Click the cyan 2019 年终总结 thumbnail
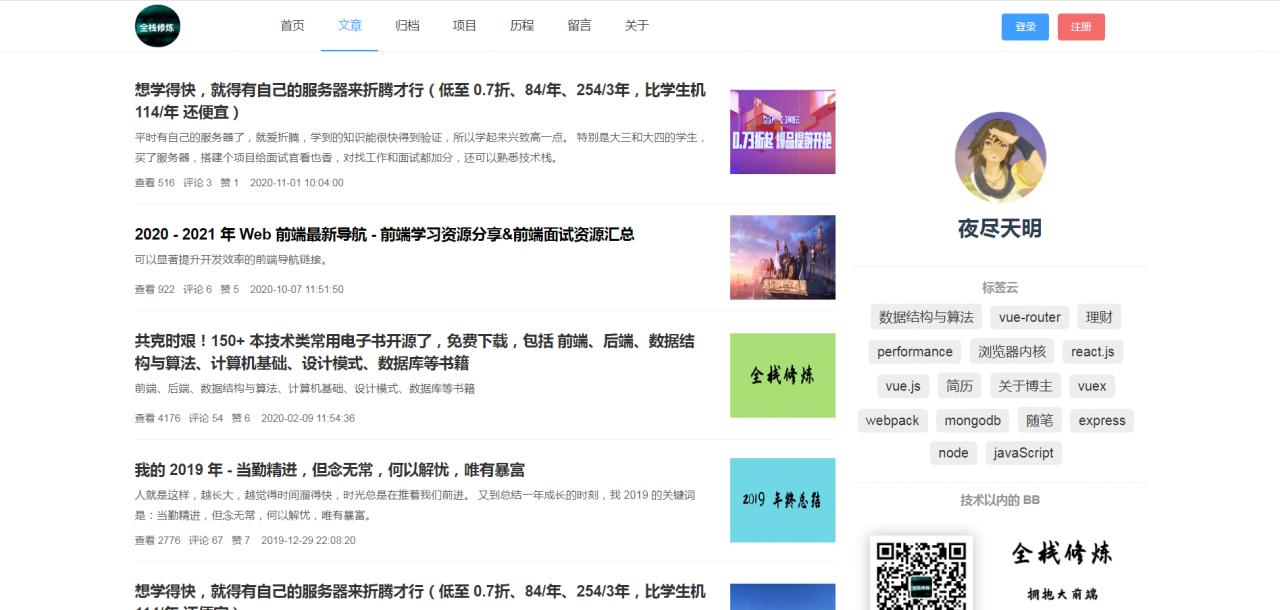Viewport: 1280px width, 610px height. tap(782, 500)
